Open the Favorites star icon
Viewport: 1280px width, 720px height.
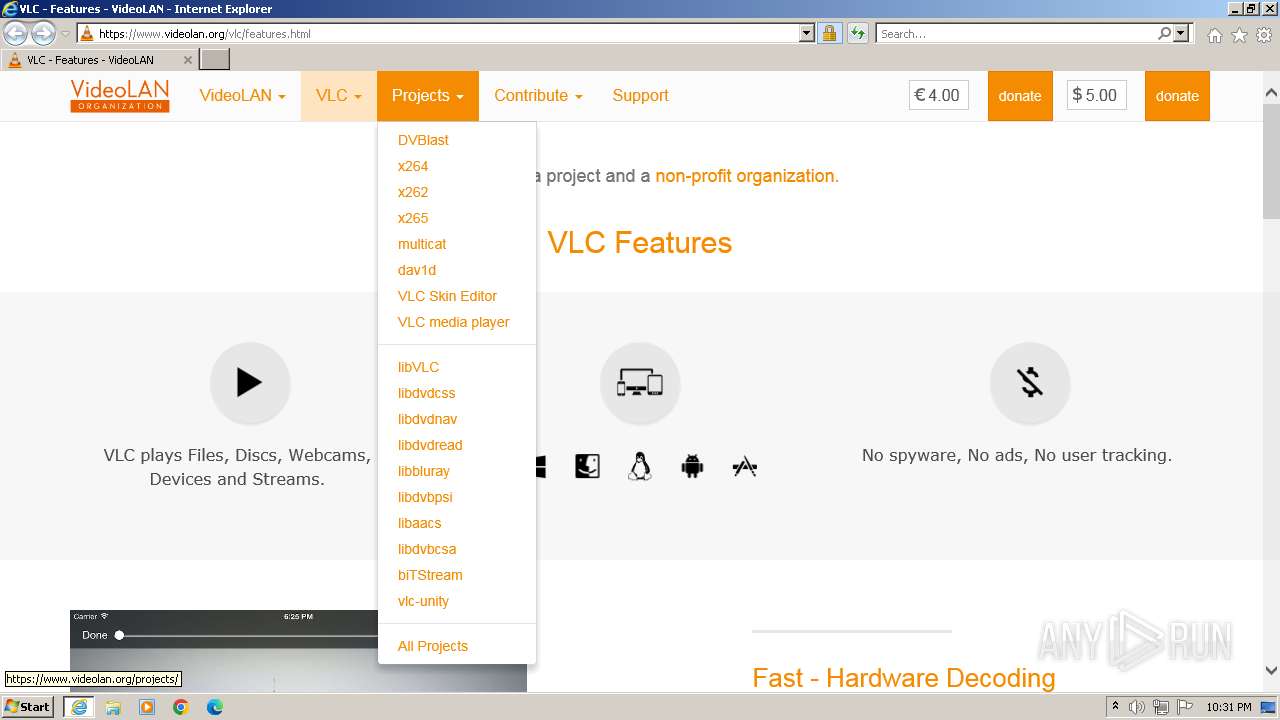click(x=1239, y=35)
